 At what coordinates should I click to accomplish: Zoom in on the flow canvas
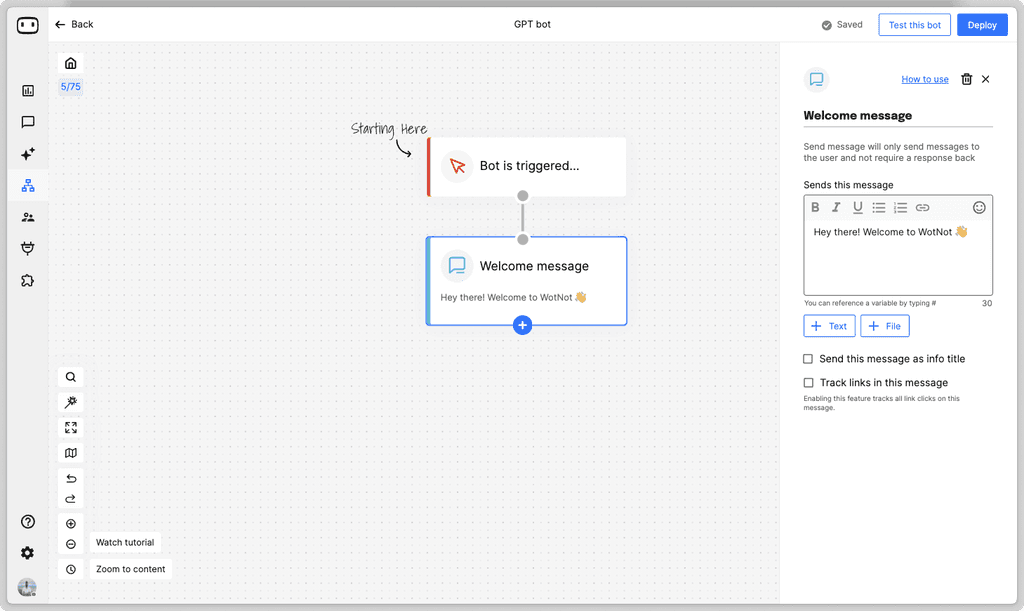[x=70, y=523]
